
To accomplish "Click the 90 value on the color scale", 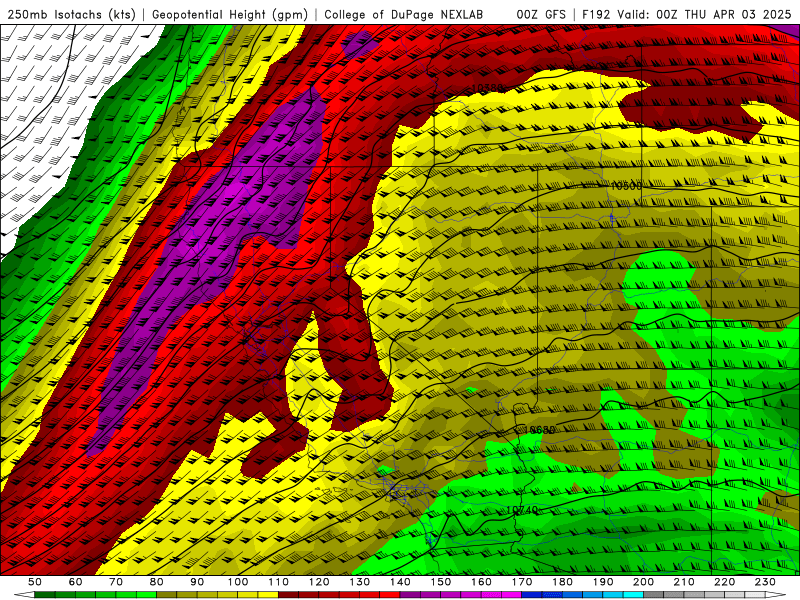I will pyautogui.click(x=197, y=582).
